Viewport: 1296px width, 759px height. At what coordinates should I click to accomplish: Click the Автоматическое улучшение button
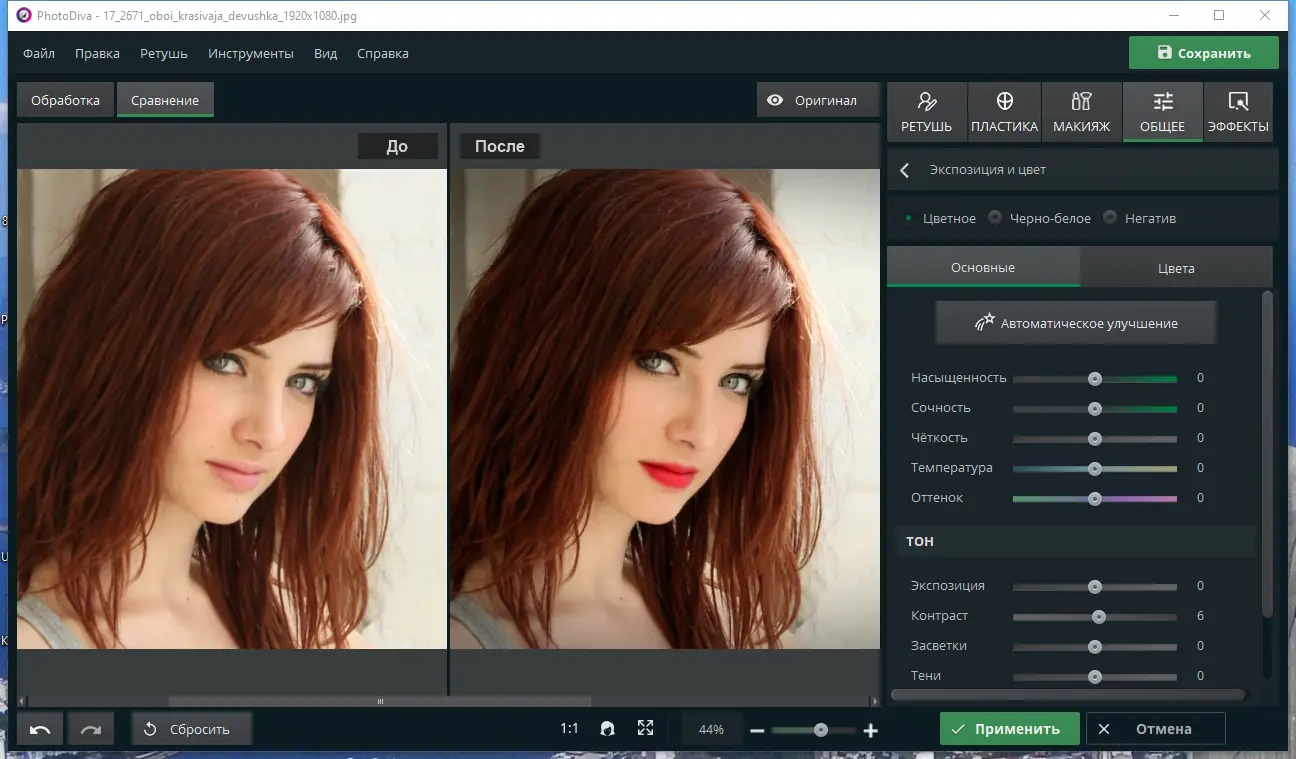point(1076,323)
